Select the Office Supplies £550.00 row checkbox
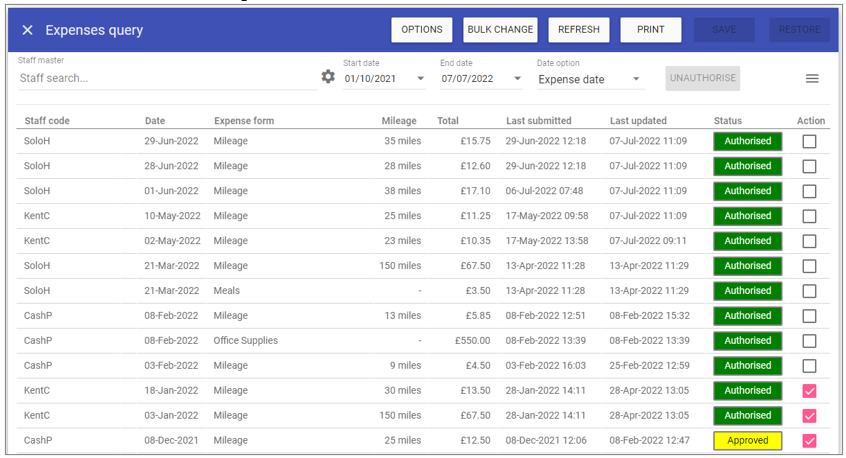The image size is (846, 458). click(x=809, y=341)
